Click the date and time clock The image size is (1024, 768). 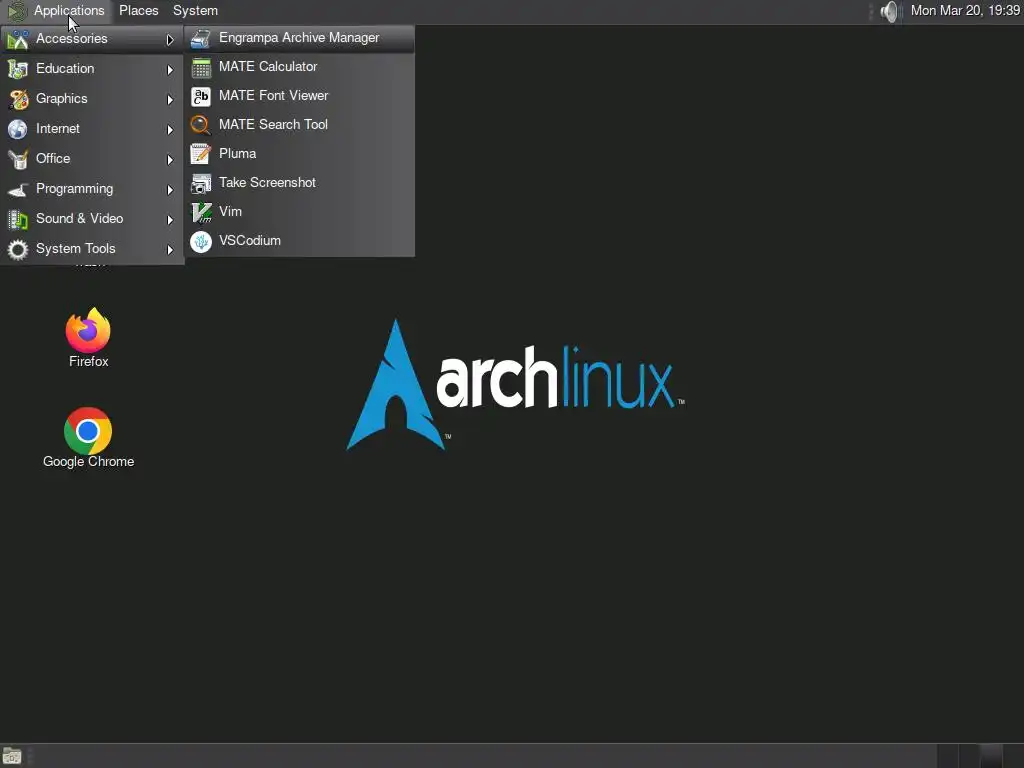point(965,10)
